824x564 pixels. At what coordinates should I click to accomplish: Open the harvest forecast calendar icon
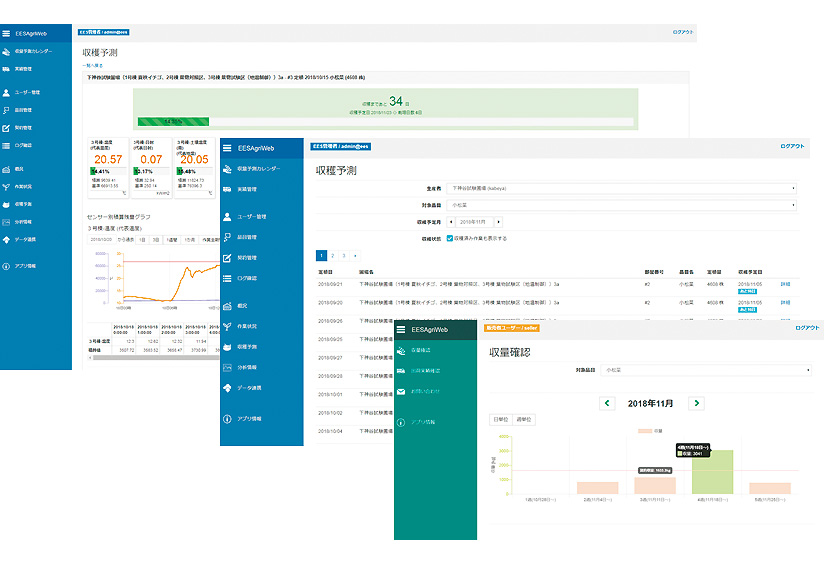229,169
